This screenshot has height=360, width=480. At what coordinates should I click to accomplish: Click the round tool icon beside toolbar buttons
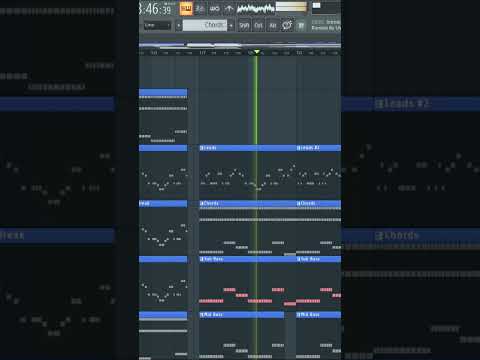click(287, 25)
